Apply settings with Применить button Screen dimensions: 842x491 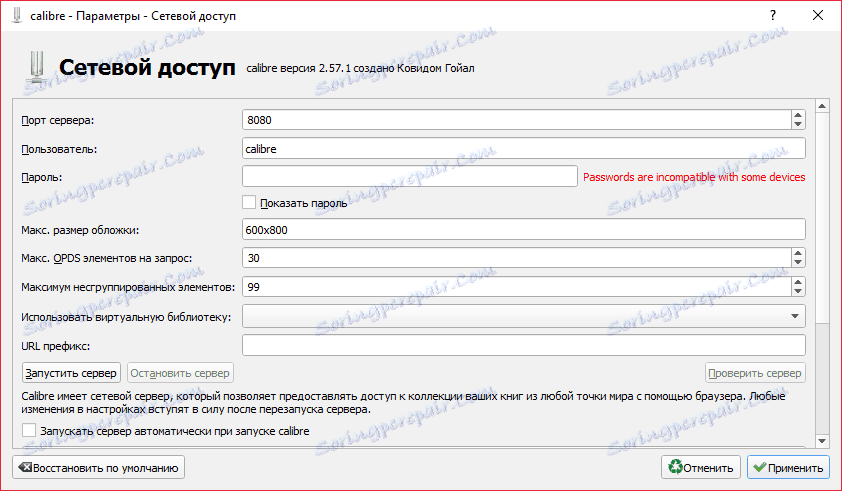[788, 467]
